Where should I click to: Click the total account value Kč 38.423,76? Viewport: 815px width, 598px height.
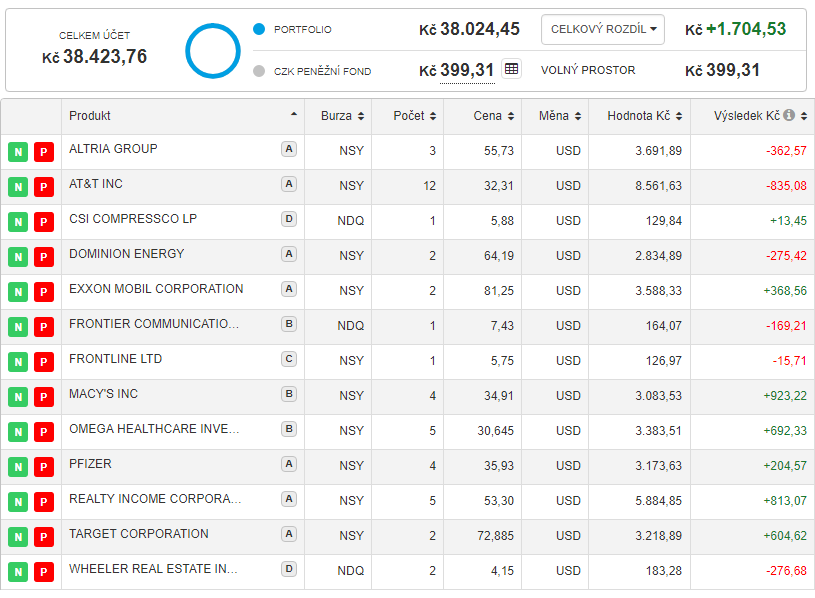pos(95,56)
